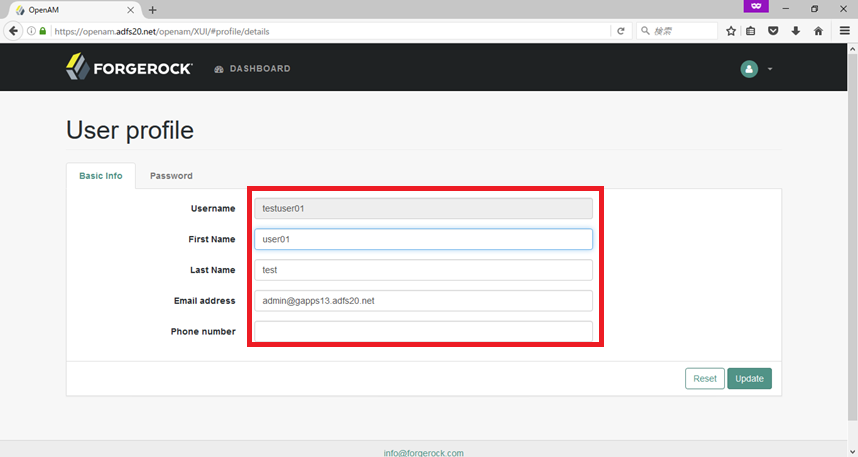Click the Pocket icon in toolbar

[x=773, y=31]
